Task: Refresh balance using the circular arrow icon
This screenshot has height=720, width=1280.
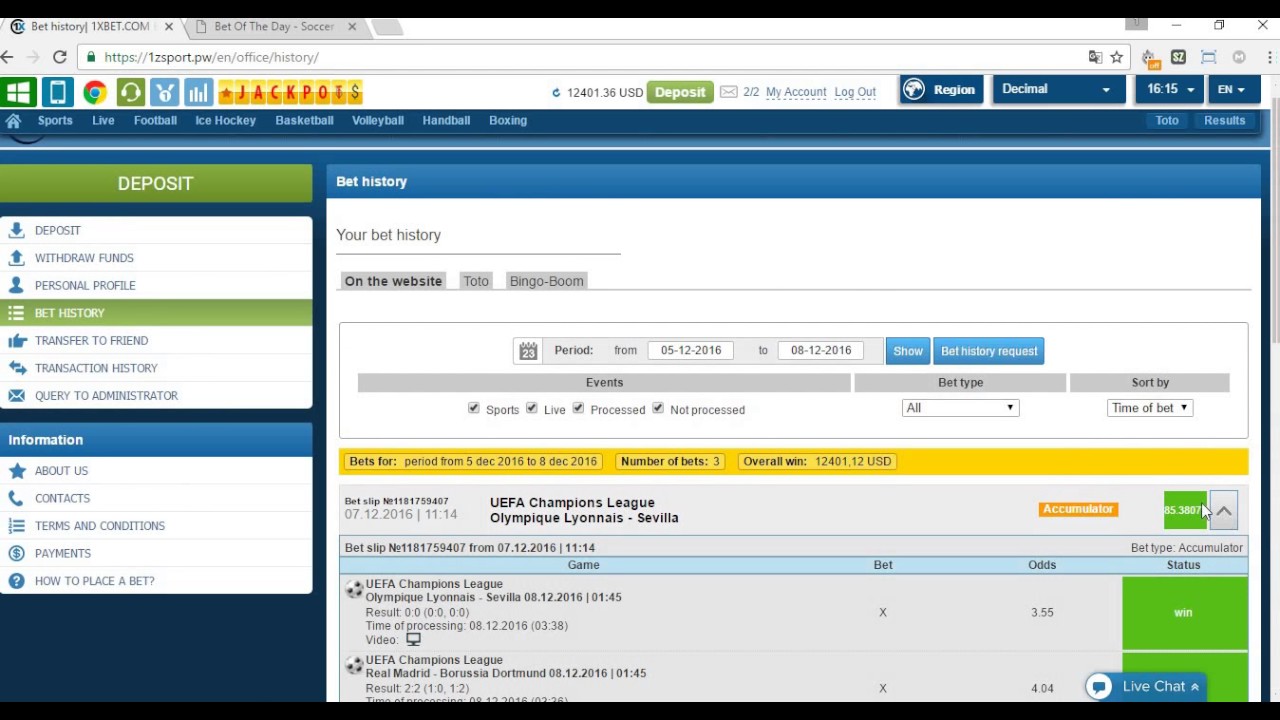Action: [x=556, y=93]
